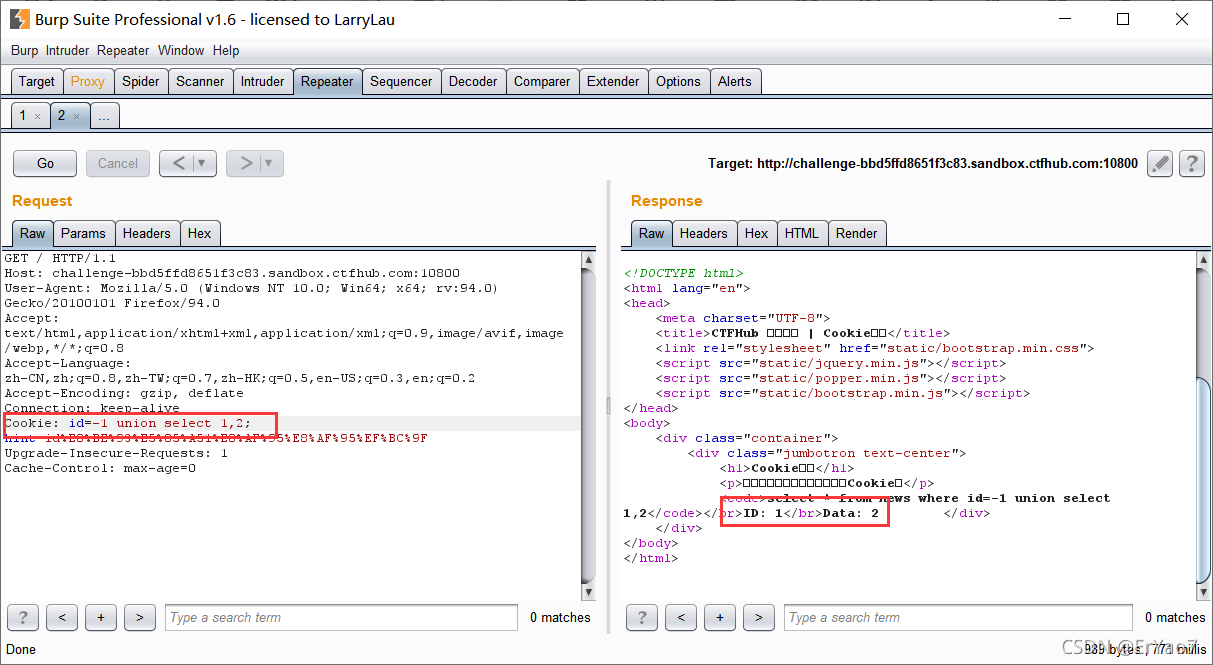Switch to the Sequencer tab
This screenshot has width=1213, height=665.
pyautogui.click(x=401, y=81)
